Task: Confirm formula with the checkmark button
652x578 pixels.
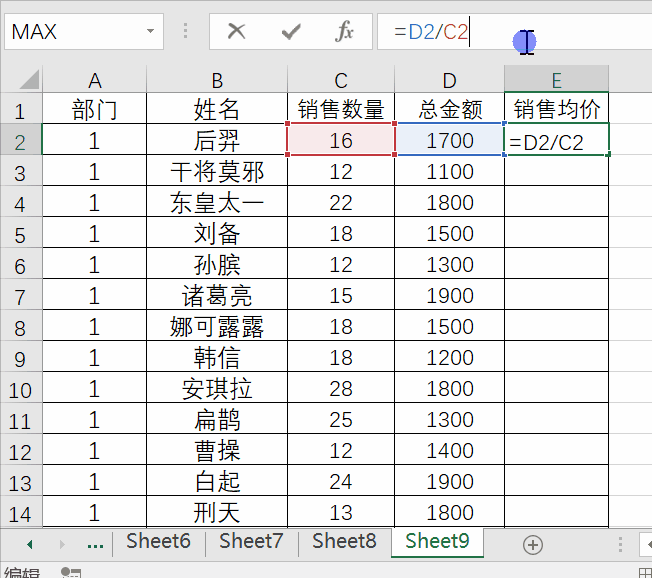Action: pos(291,31)
